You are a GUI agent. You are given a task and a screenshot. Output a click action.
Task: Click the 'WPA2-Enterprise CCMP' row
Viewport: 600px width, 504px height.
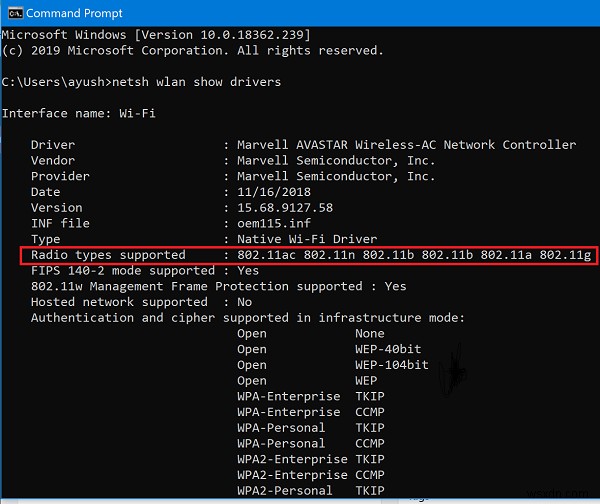pyautogui.click(x=311, y=475)
